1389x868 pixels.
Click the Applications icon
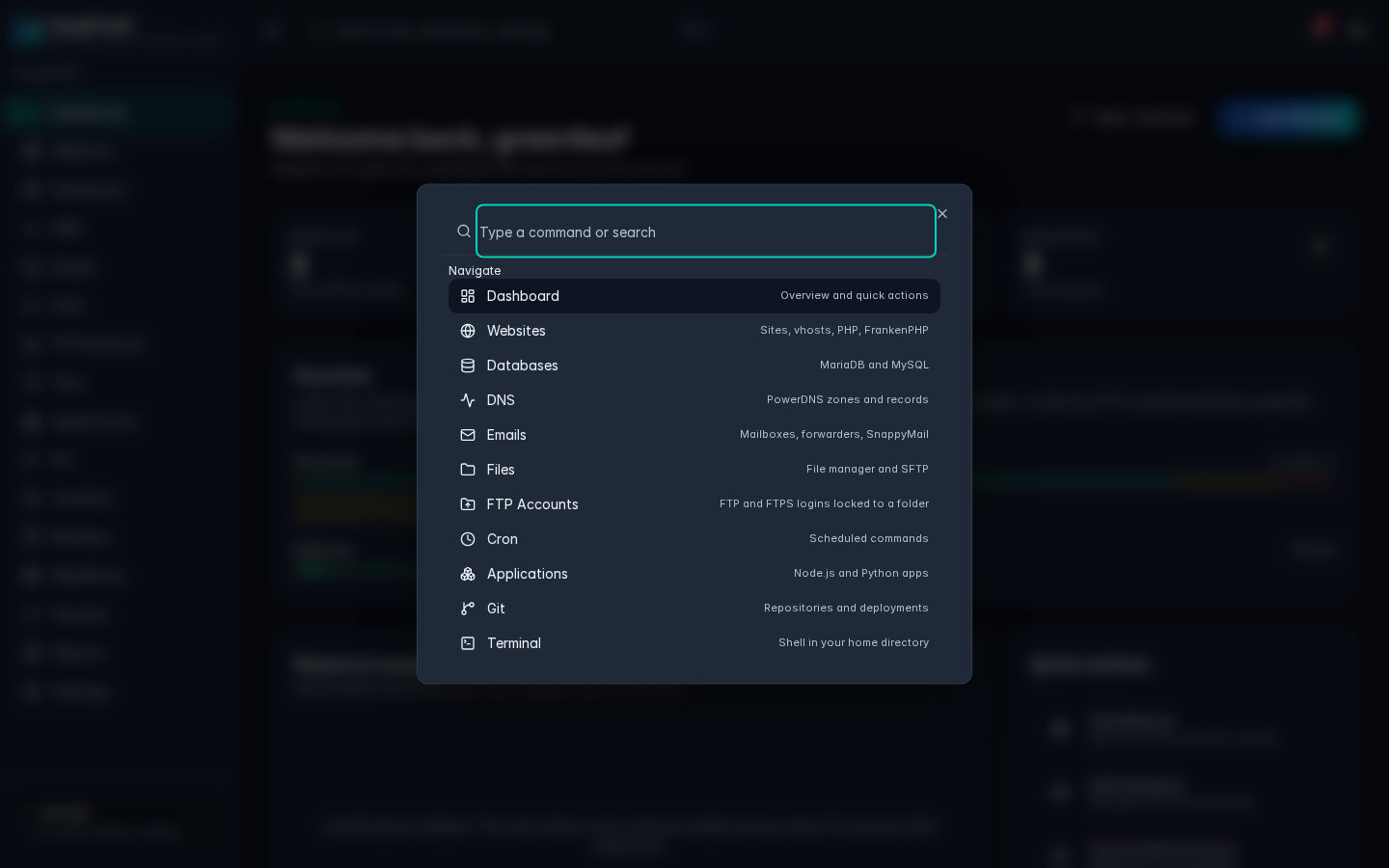tap(468, 574)
